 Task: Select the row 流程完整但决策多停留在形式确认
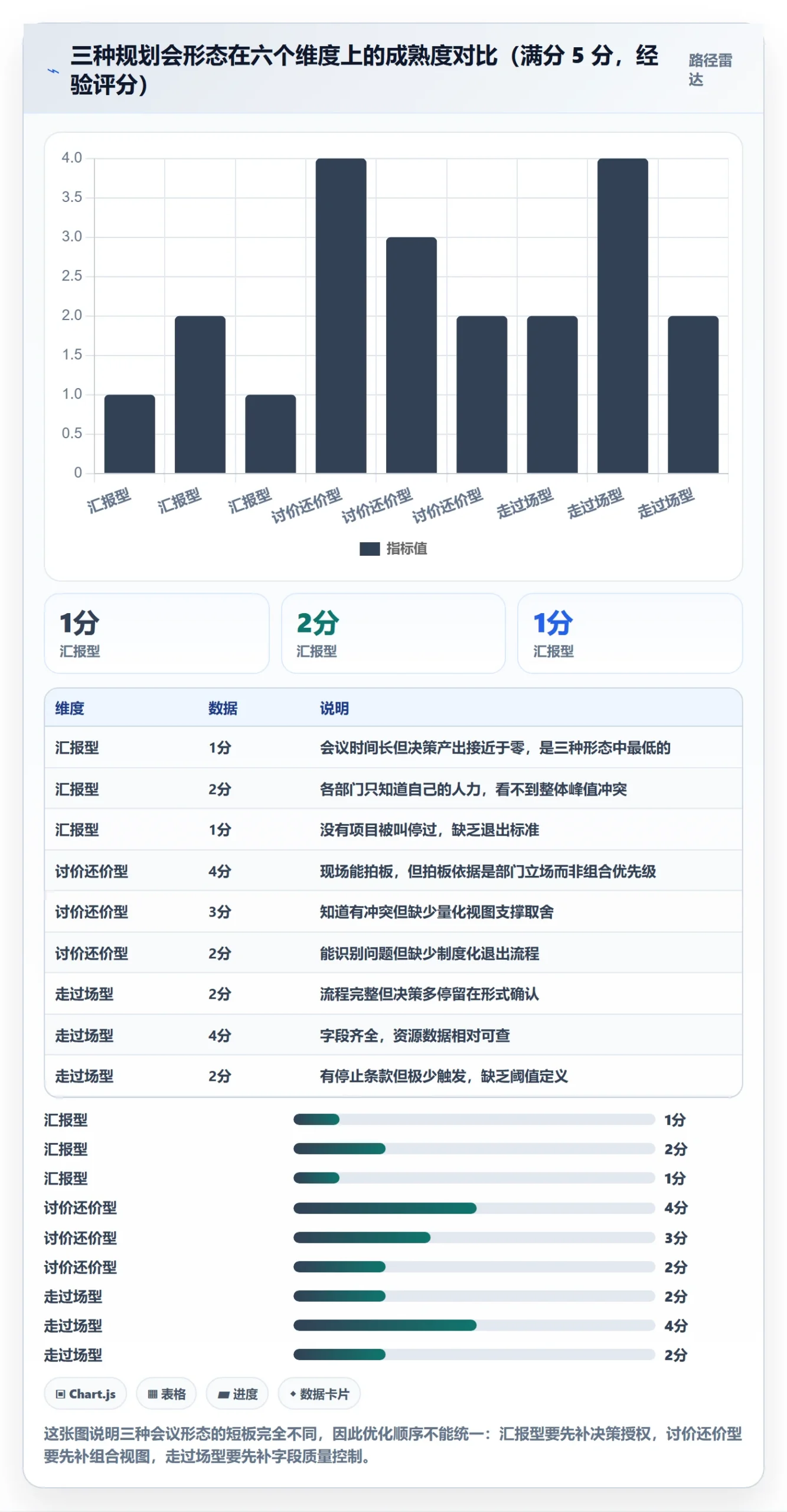[x=393, y=994]
